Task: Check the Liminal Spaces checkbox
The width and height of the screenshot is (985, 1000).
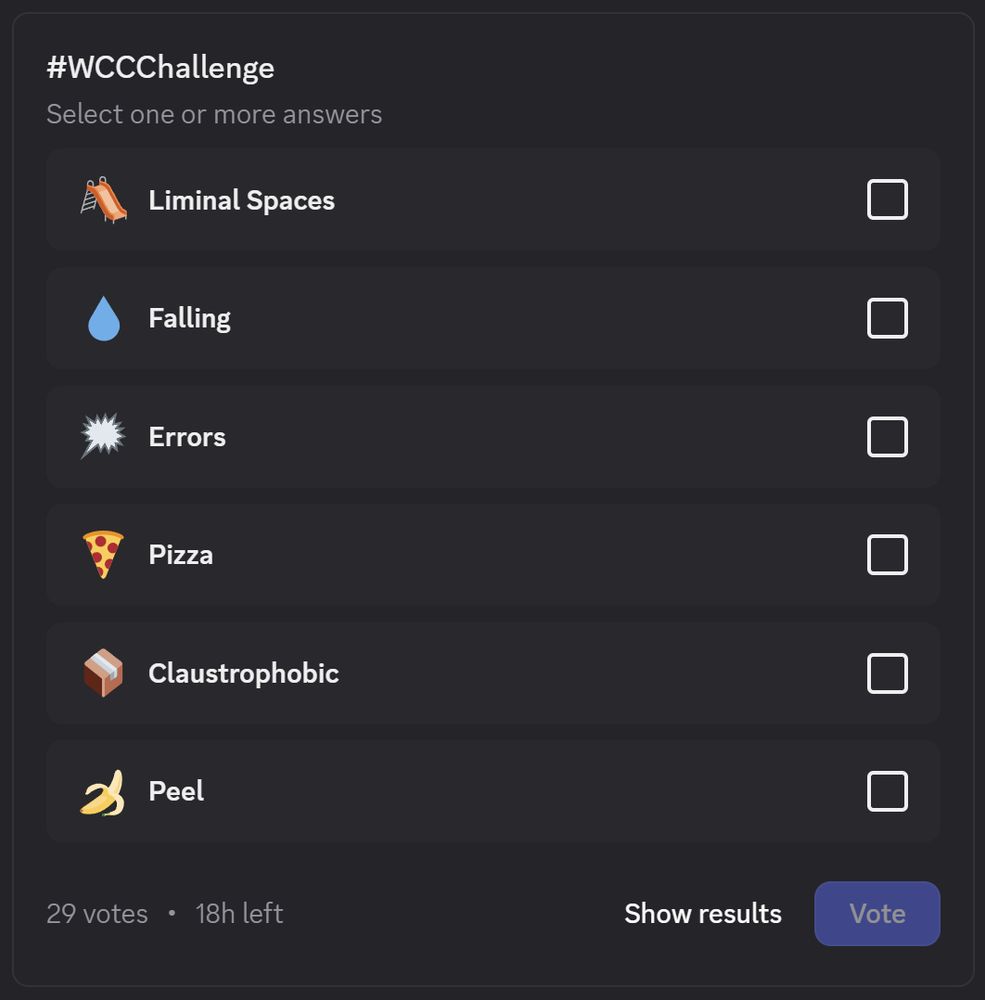Action: pos(887,200)
